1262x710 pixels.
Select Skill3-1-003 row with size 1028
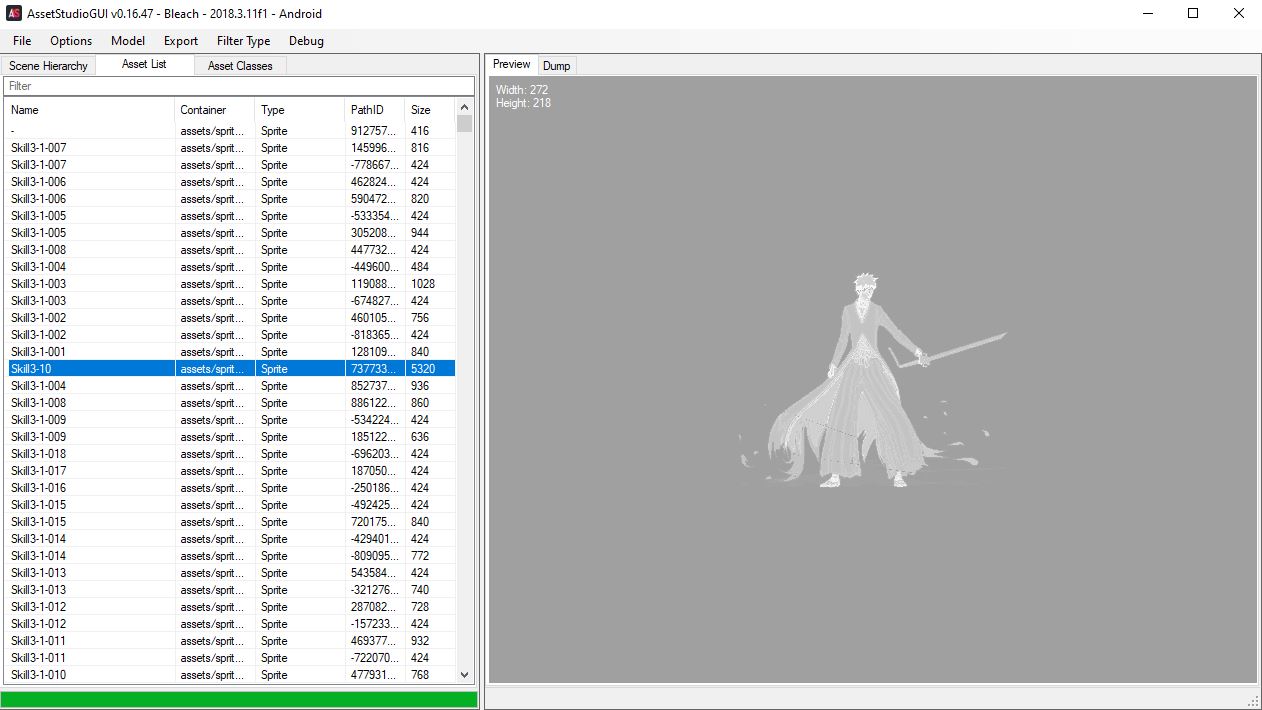(231, 284)
